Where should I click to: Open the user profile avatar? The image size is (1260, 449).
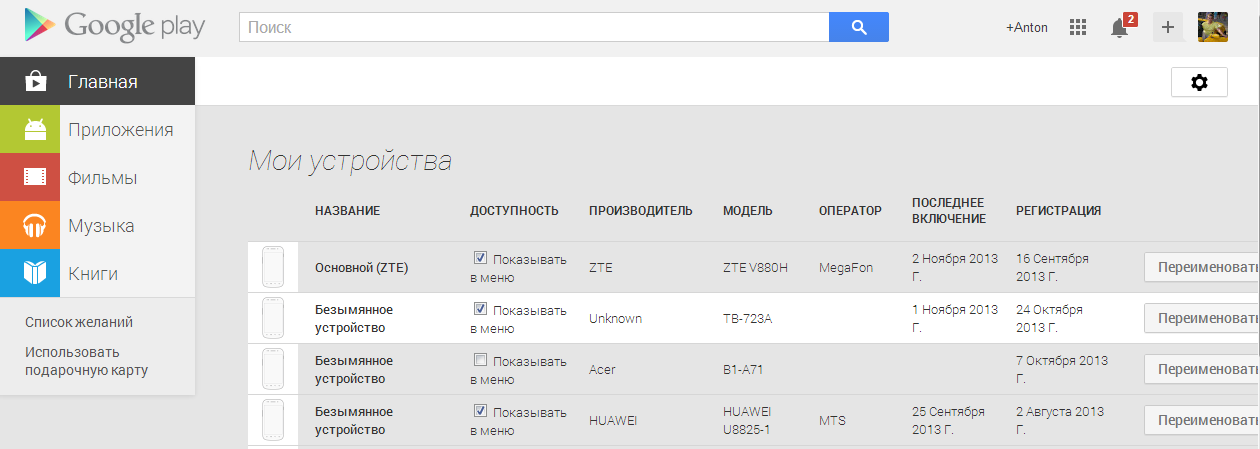click(1213, 27)
